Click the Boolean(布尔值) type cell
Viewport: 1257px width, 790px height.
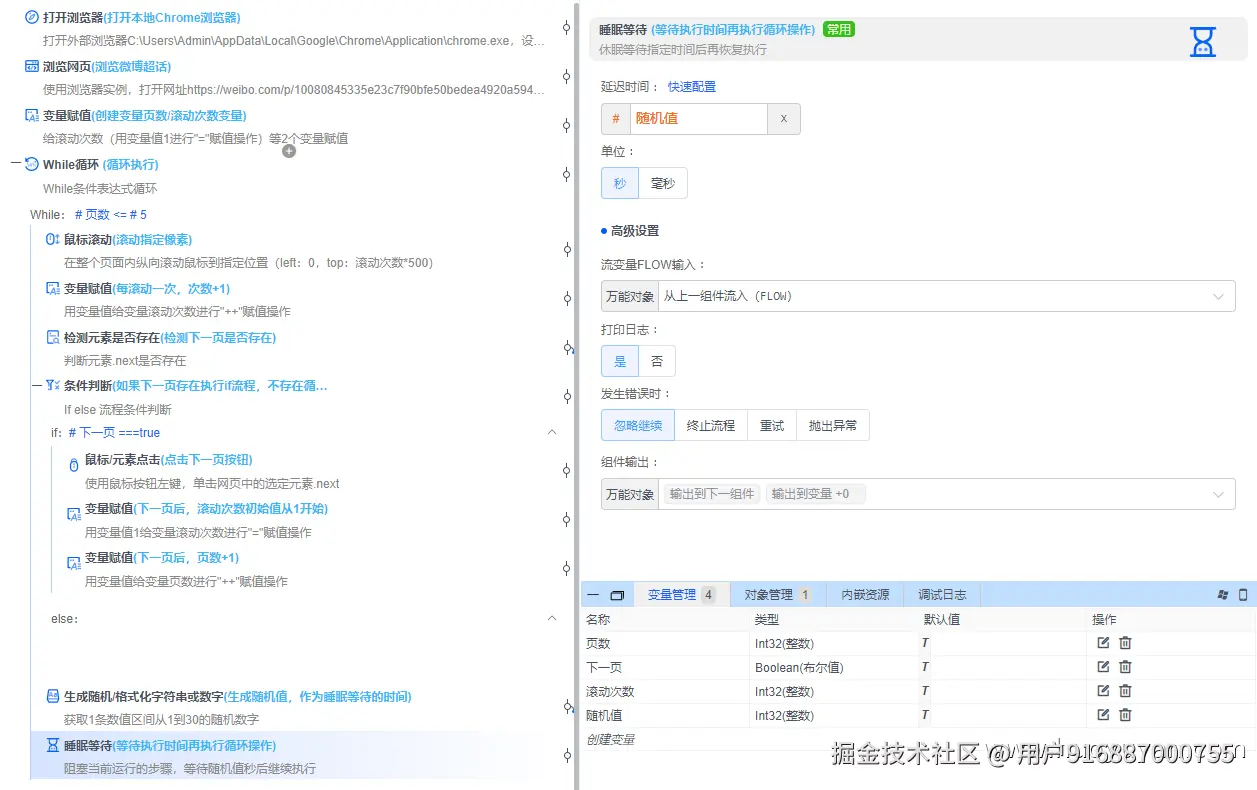tap(836, 667)
